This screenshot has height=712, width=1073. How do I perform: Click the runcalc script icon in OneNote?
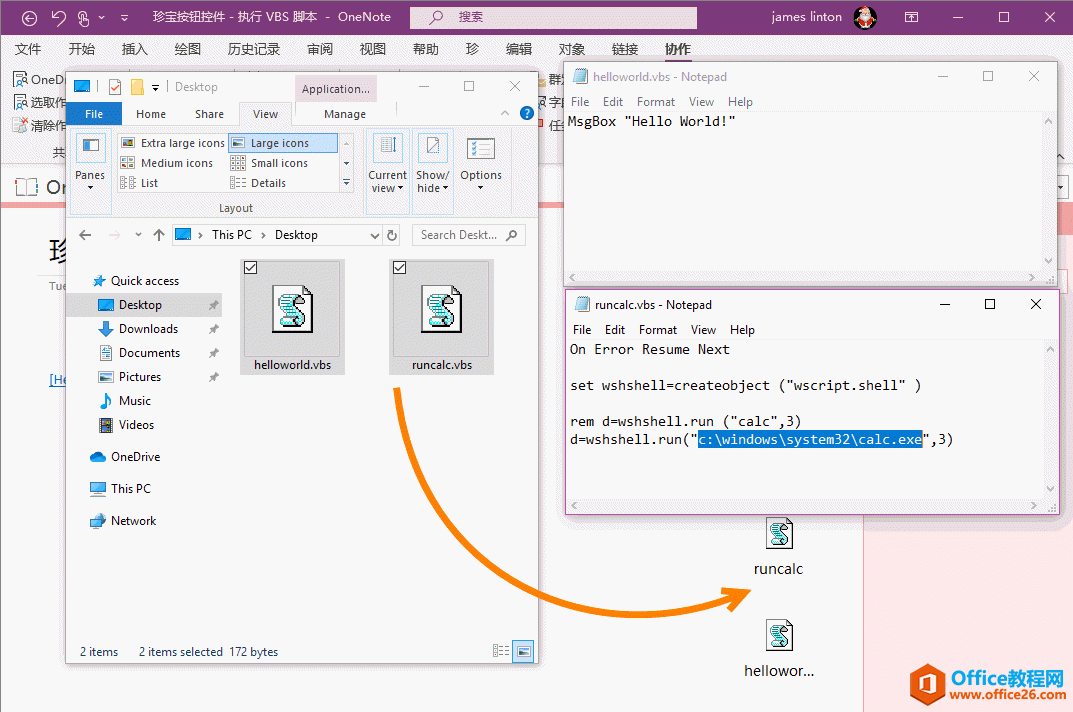click(x=779, y=535)
